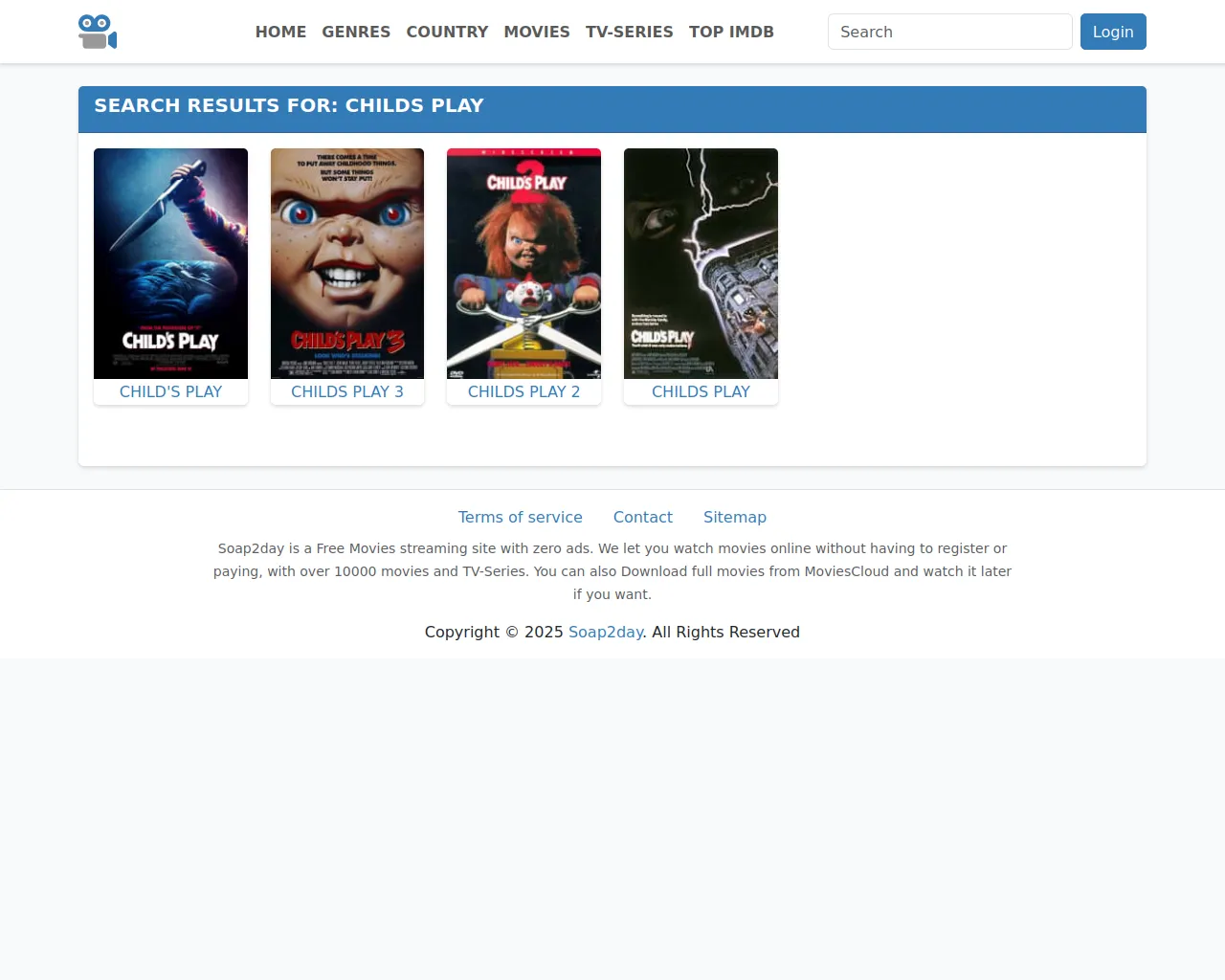Click the Login button
The height and width of the screenshot is (980, 1225).
[1113, 32]
